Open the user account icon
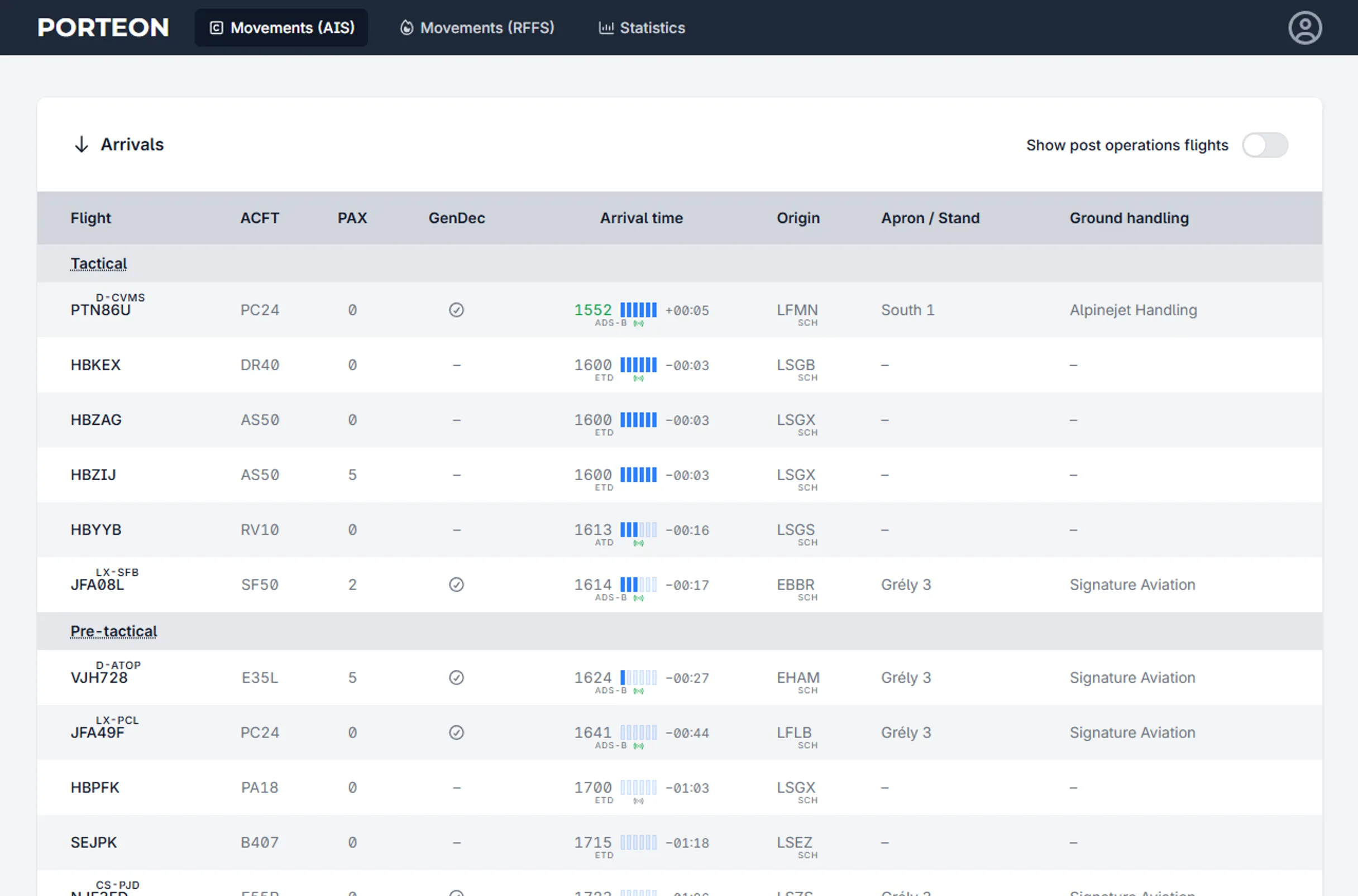The image size is (1358, 896). click(1306, 27)
